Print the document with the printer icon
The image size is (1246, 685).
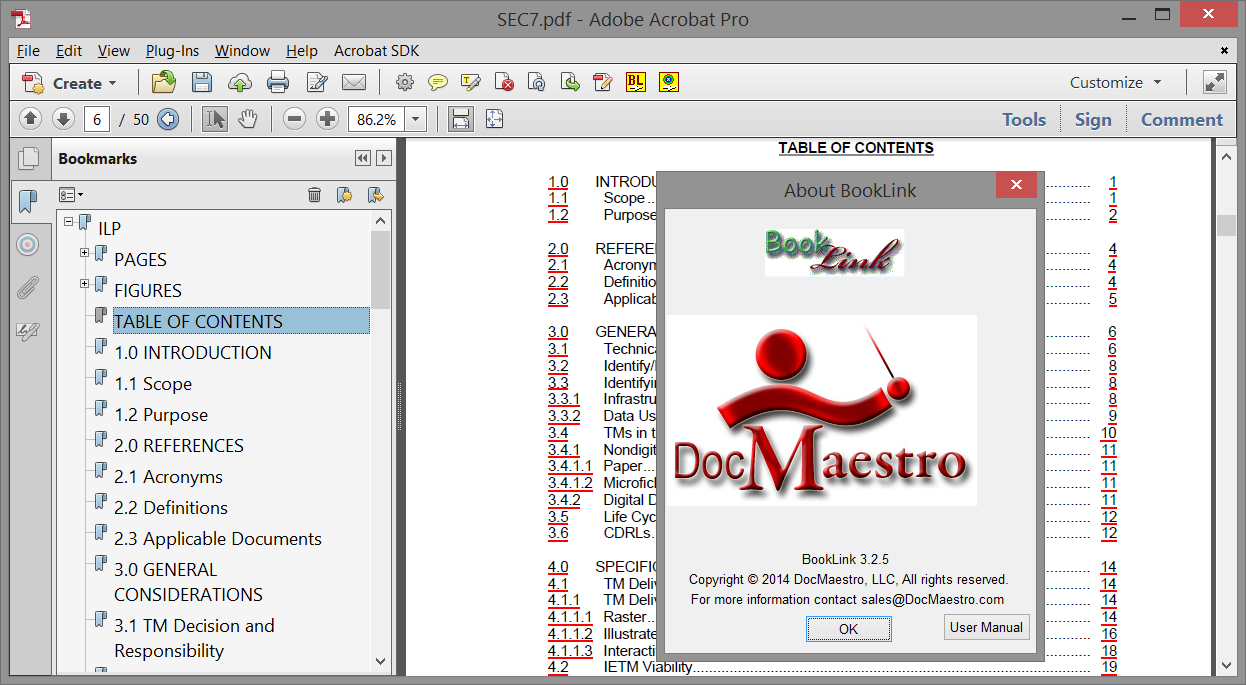(x=278, y=83)
